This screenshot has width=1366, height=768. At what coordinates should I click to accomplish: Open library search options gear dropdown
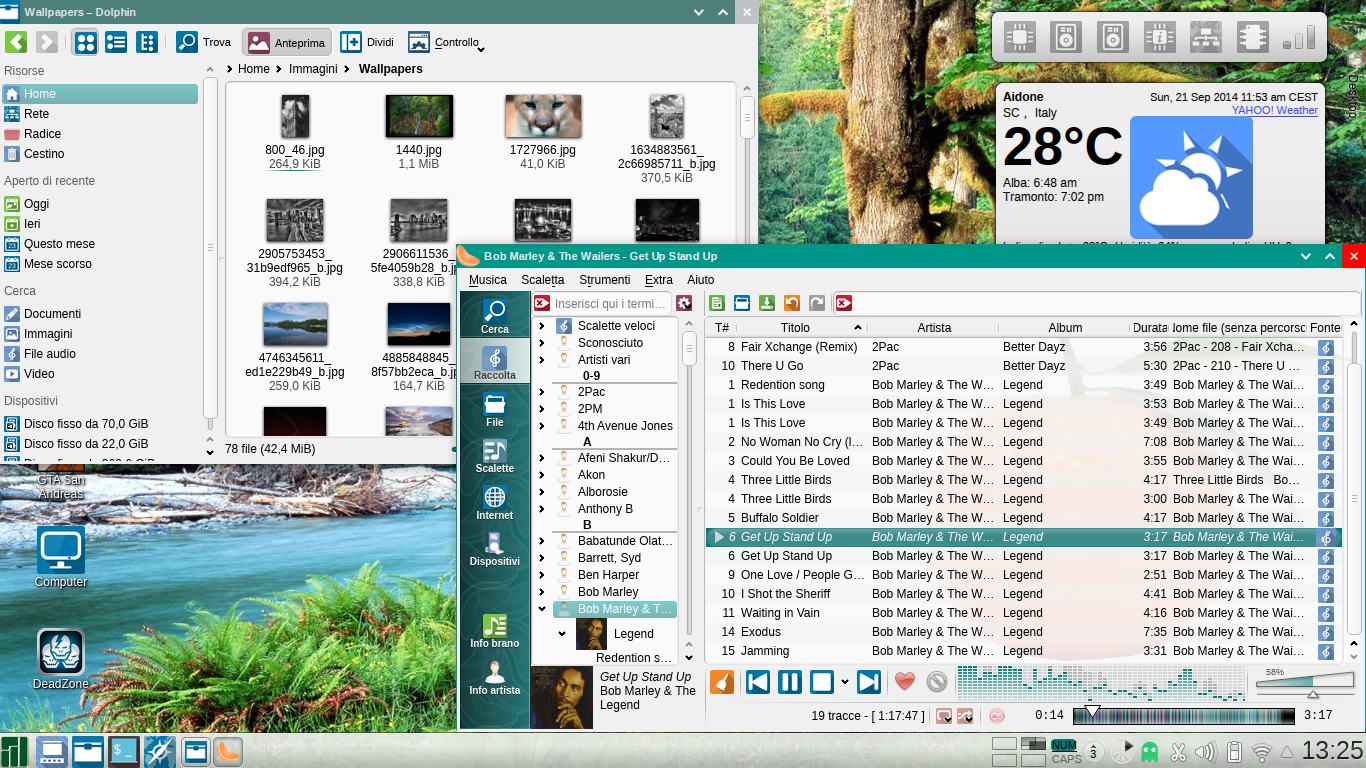tap(684, 303)
